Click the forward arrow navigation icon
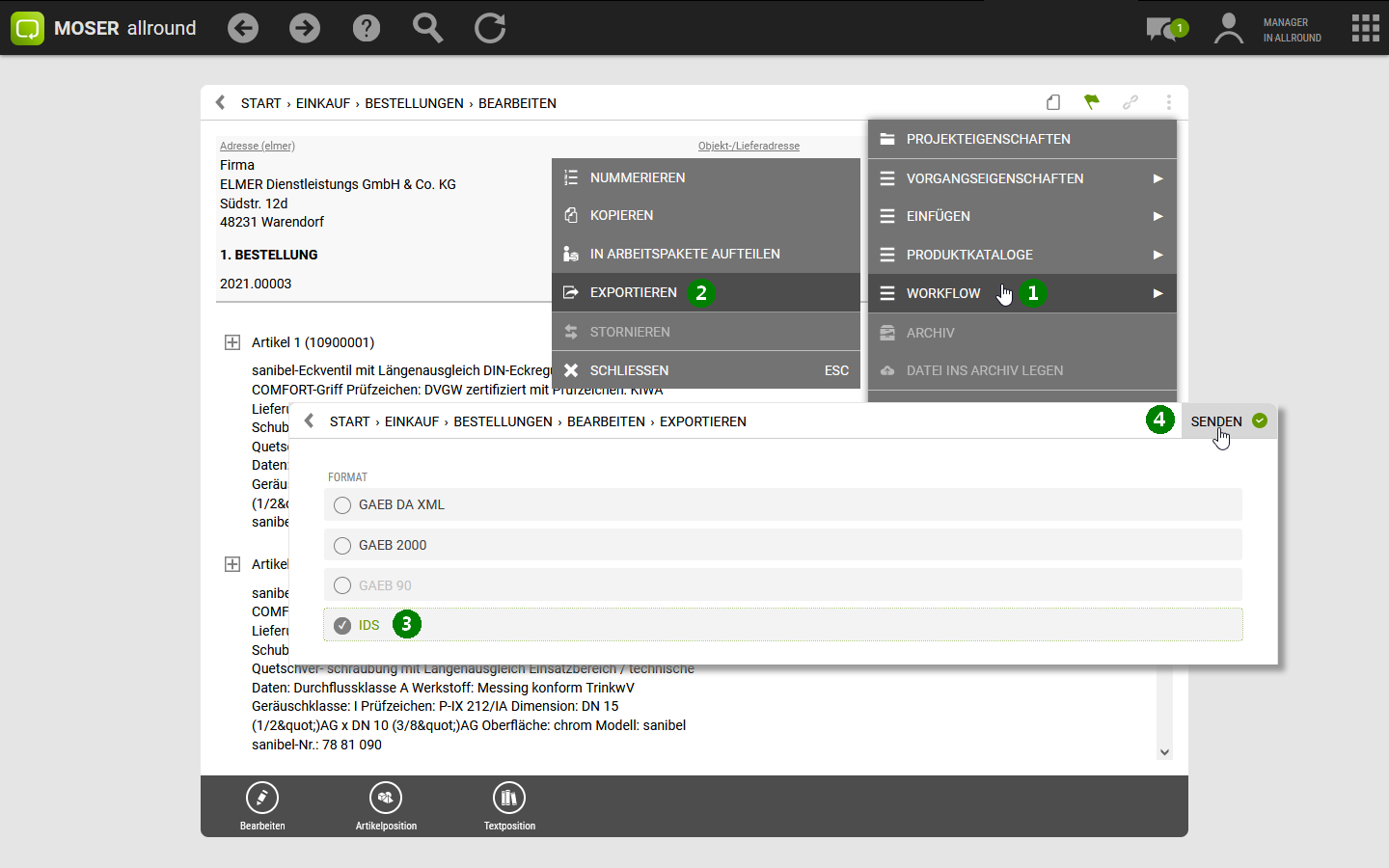Viewport: 1389px width, 868px height. 305,28
